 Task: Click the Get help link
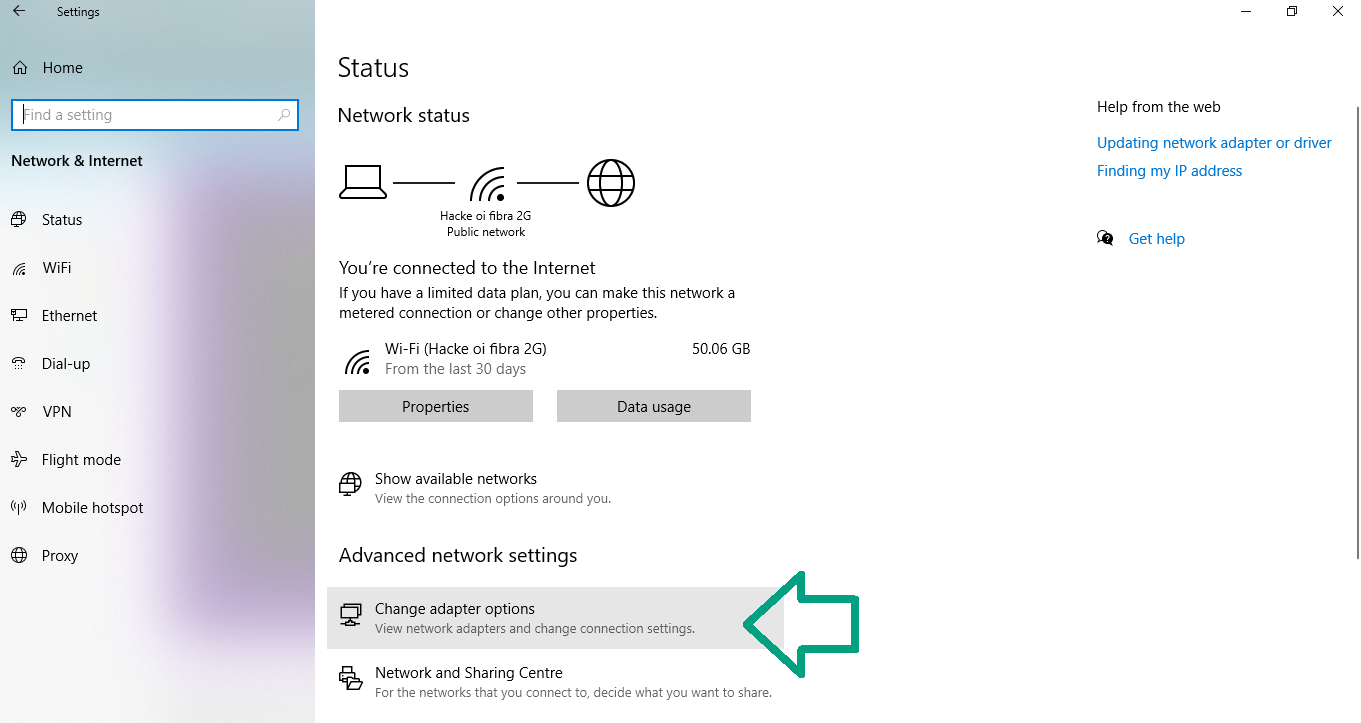coord(1156,239)
